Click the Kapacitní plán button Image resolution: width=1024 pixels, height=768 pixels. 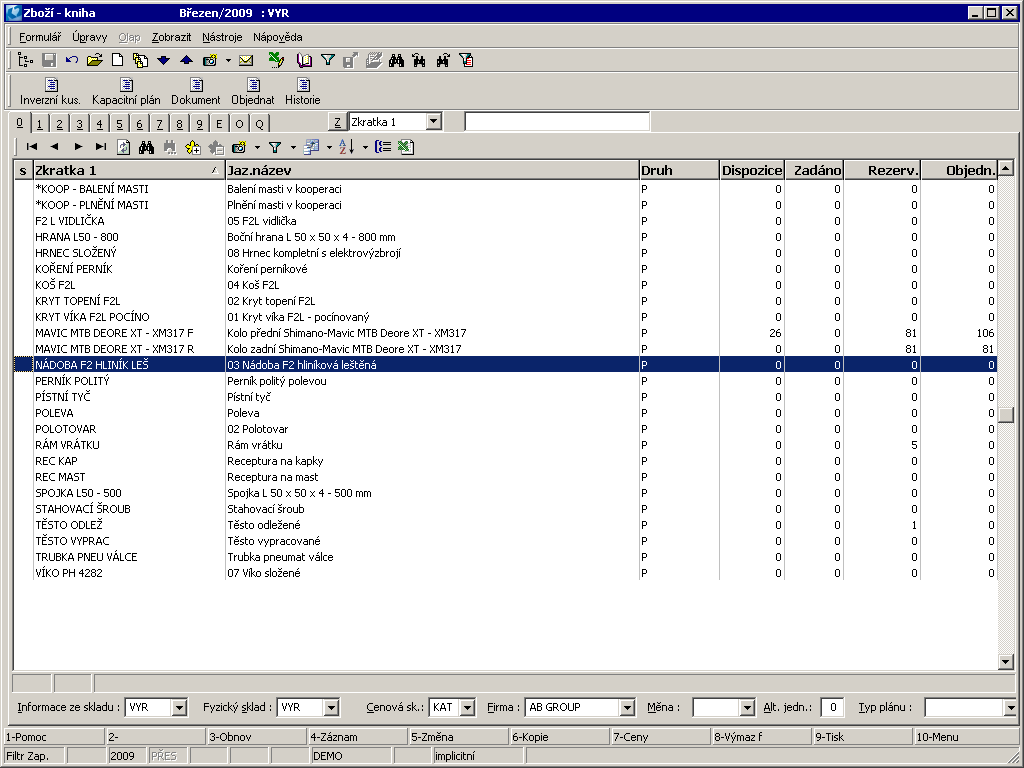point(126,91)
